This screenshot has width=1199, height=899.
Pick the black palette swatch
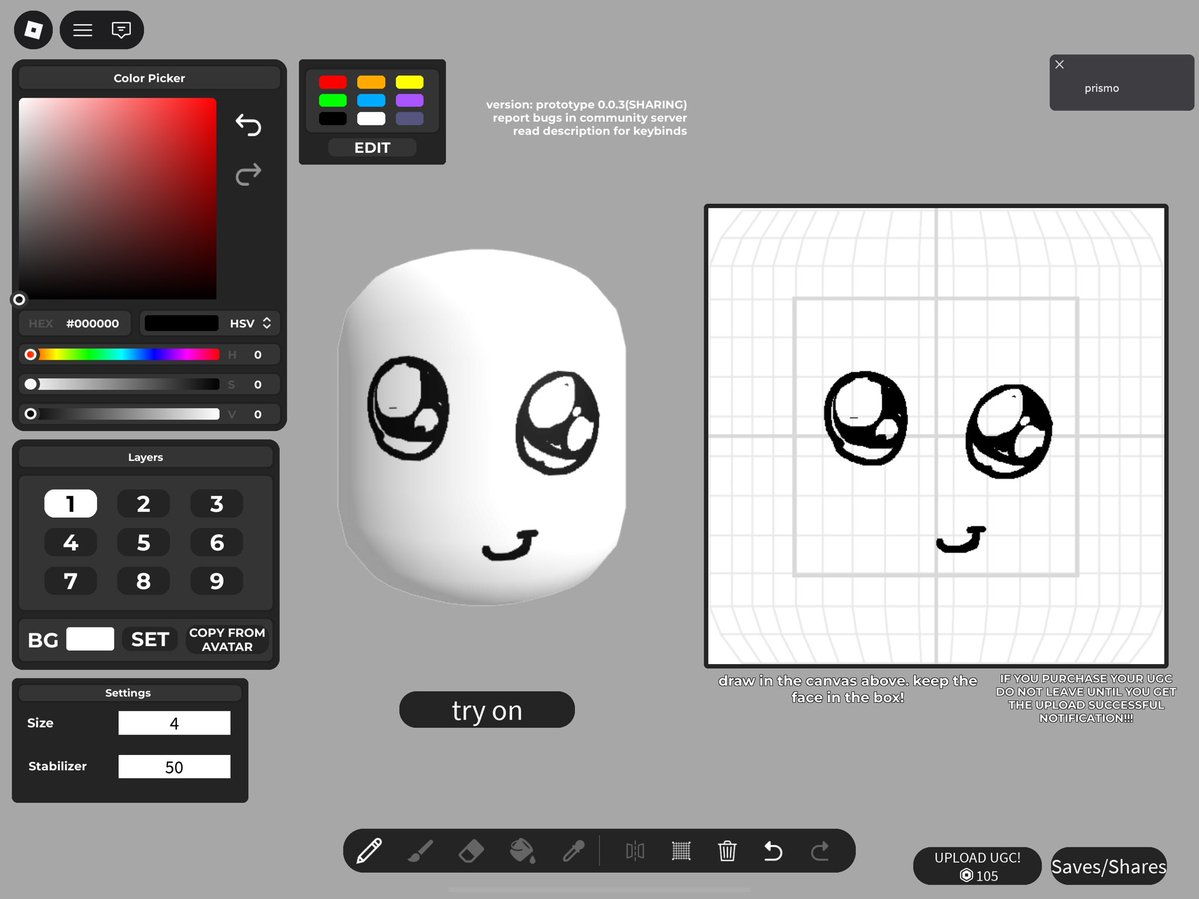click(x=333, y=118)
